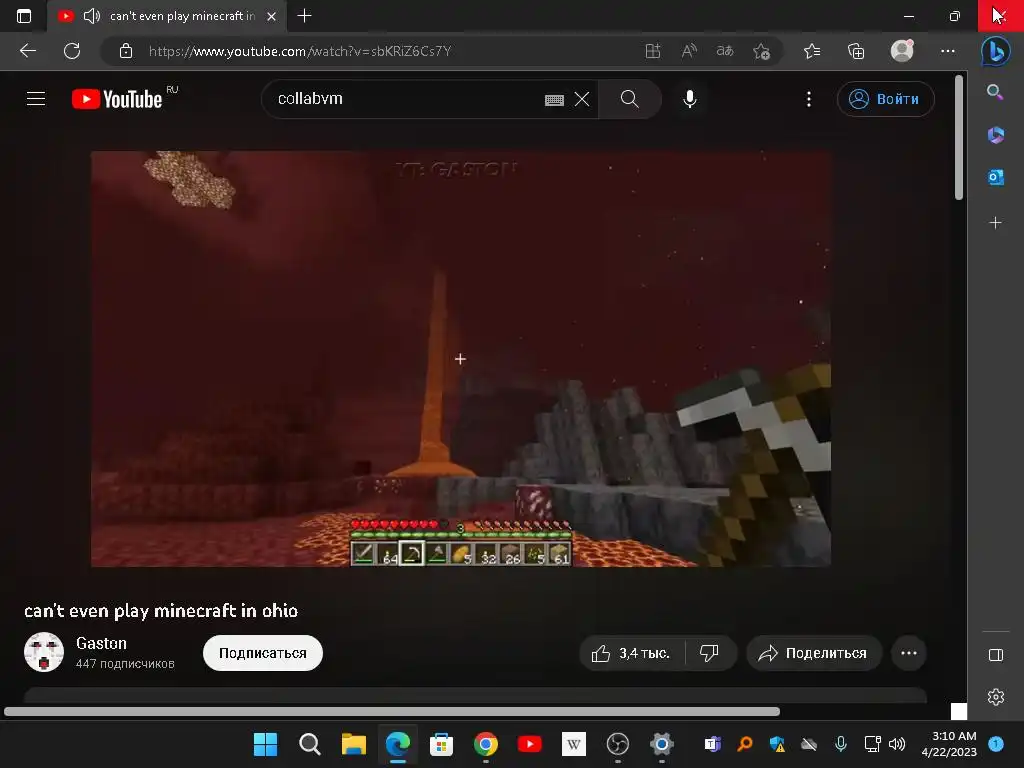Dislike the video with thumbs down
The image size is (1024, 768).
(x=709, y=653)
